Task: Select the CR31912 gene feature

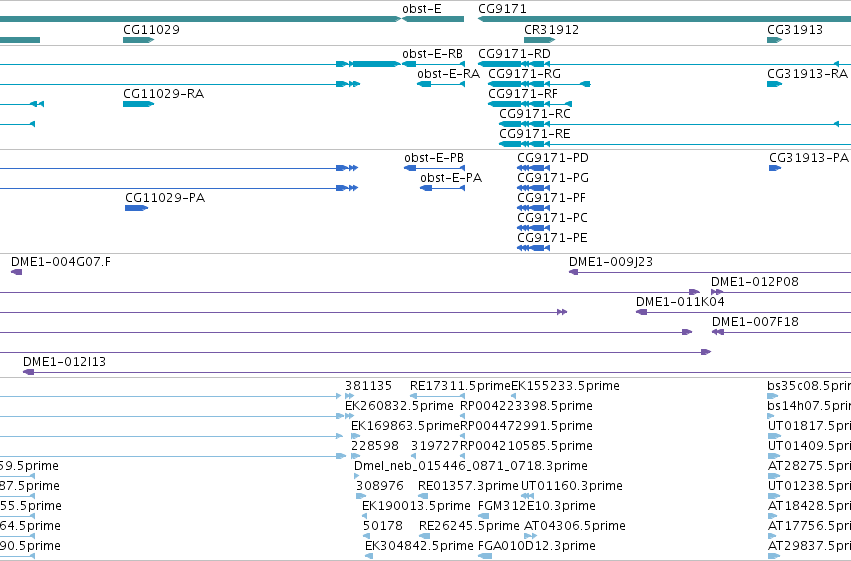Action: point(539,40)
